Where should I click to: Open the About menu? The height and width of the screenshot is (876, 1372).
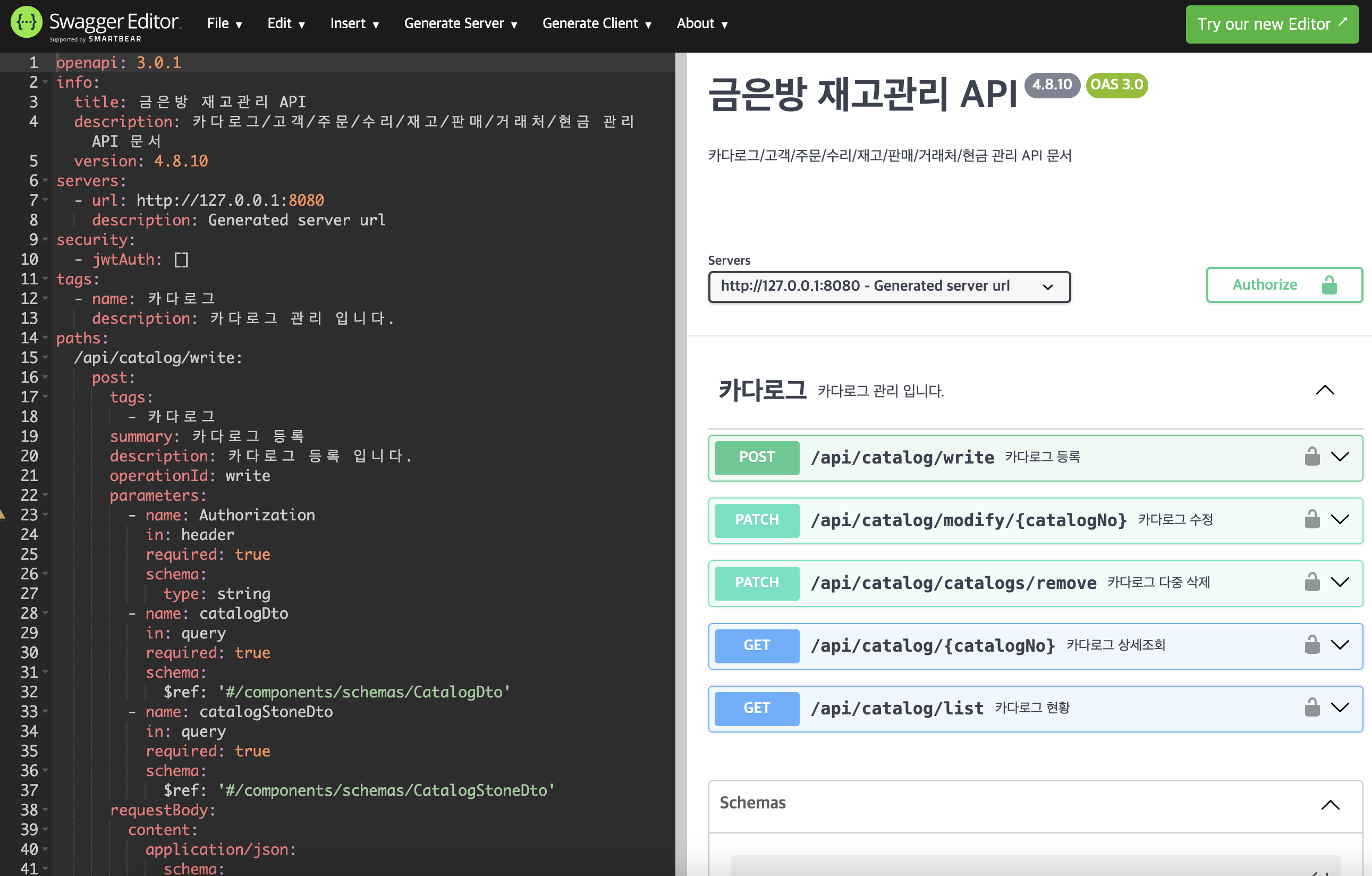pos(702,23)
